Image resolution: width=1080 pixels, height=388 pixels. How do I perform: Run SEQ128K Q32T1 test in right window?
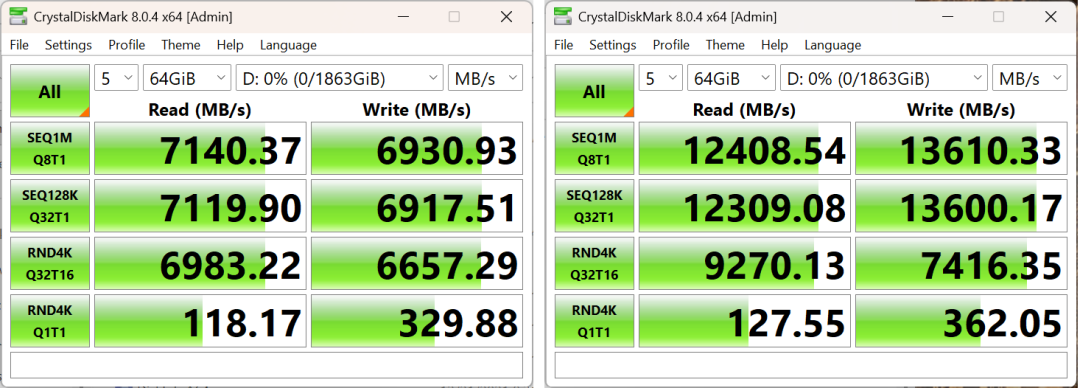594,206
